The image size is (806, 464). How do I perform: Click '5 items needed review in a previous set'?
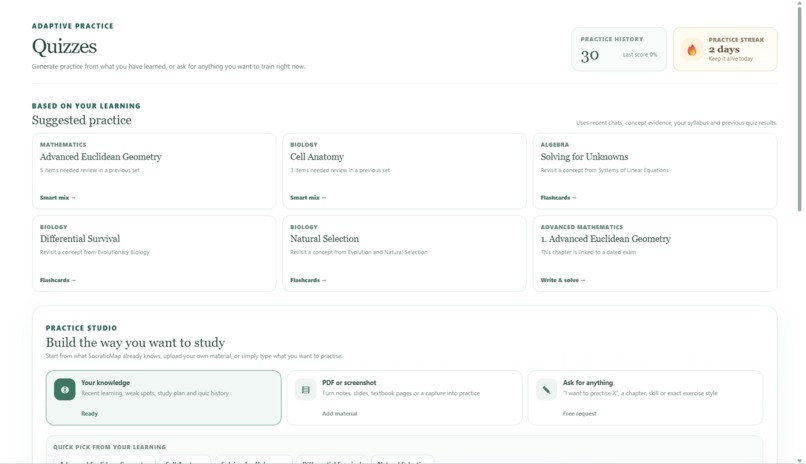89,170
